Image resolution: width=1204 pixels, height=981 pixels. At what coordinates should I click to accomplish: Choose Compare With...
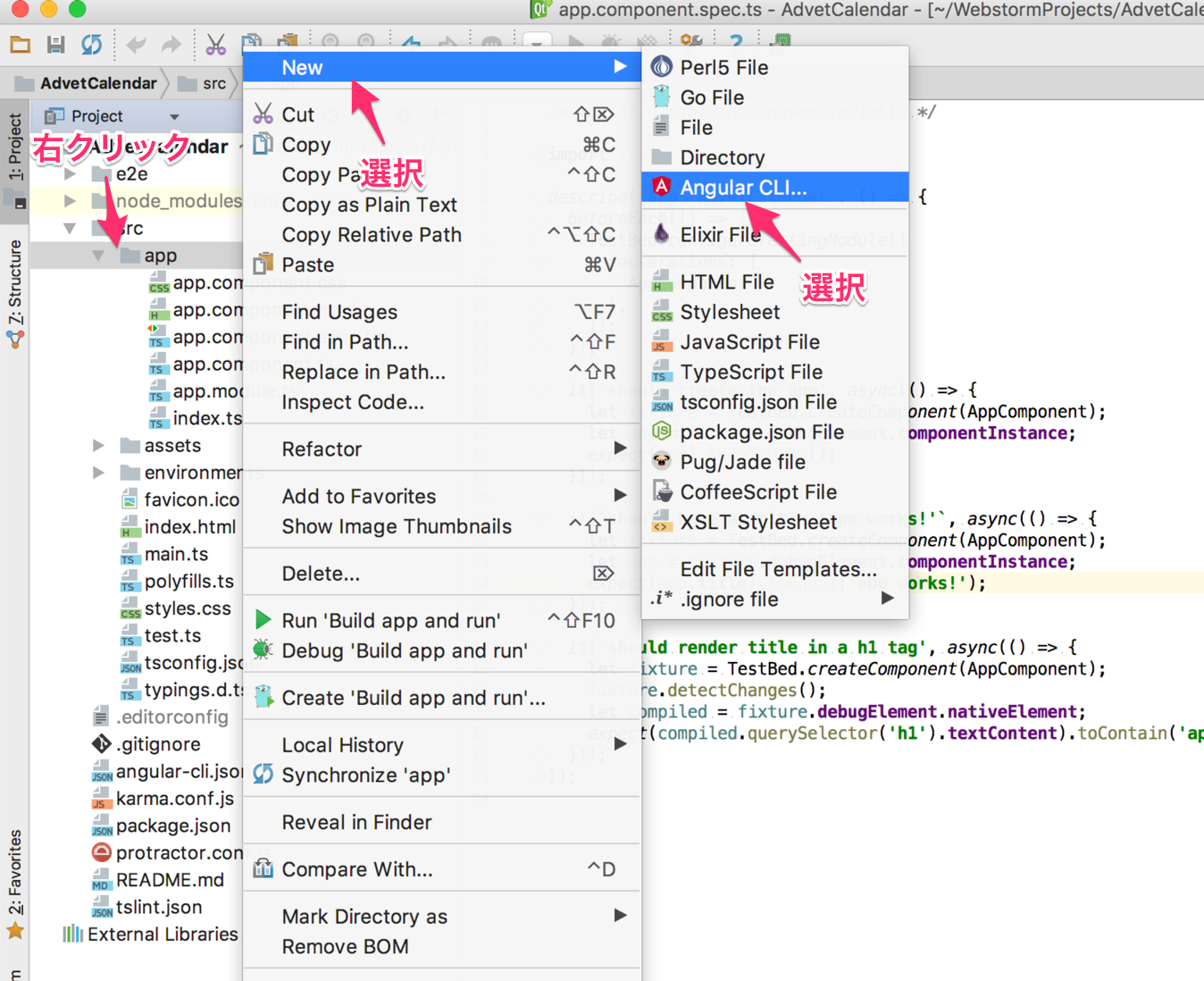click(x=442, y=869)
